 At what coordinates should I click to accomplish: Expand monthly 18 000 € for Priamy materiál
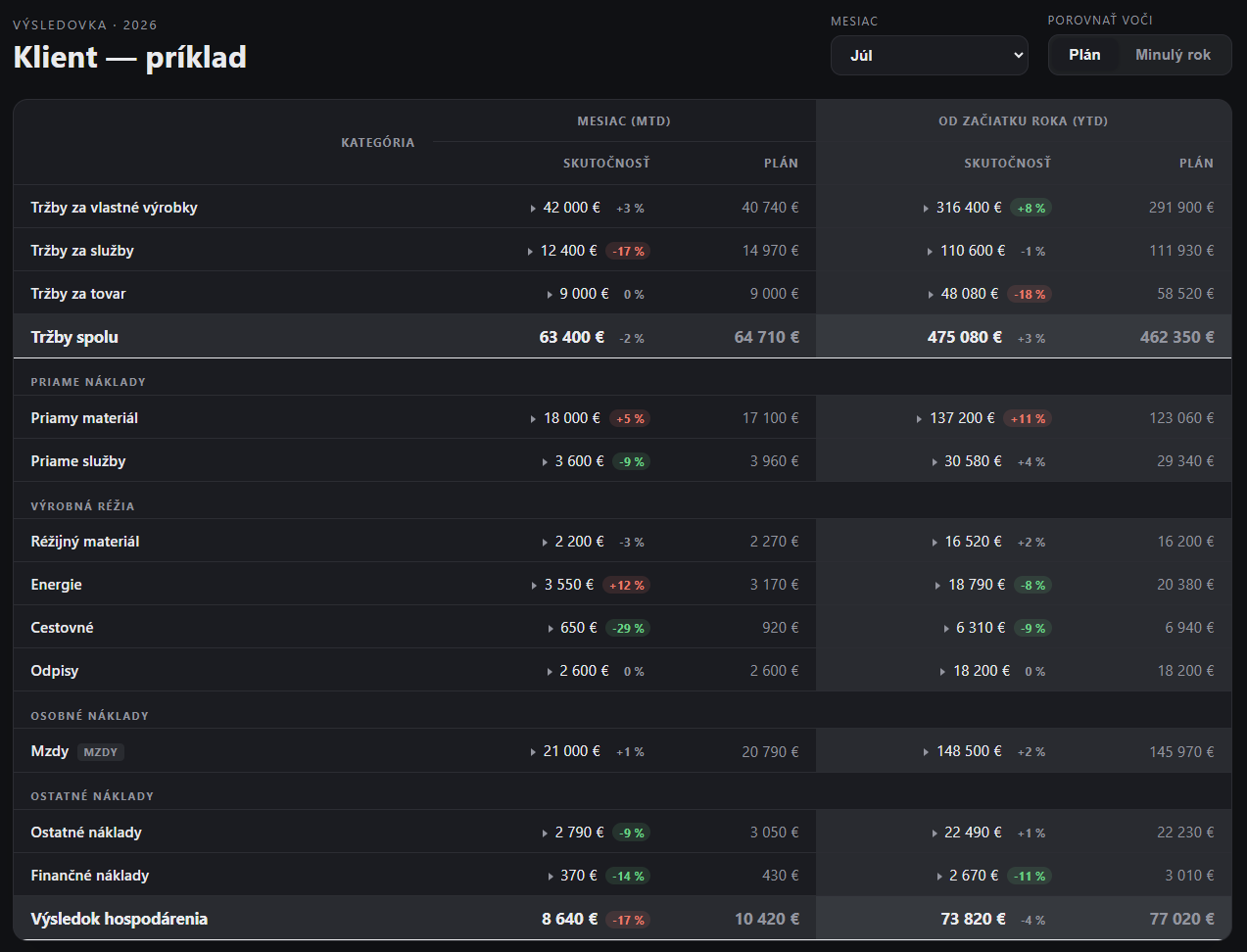click(x=565, y=418)
